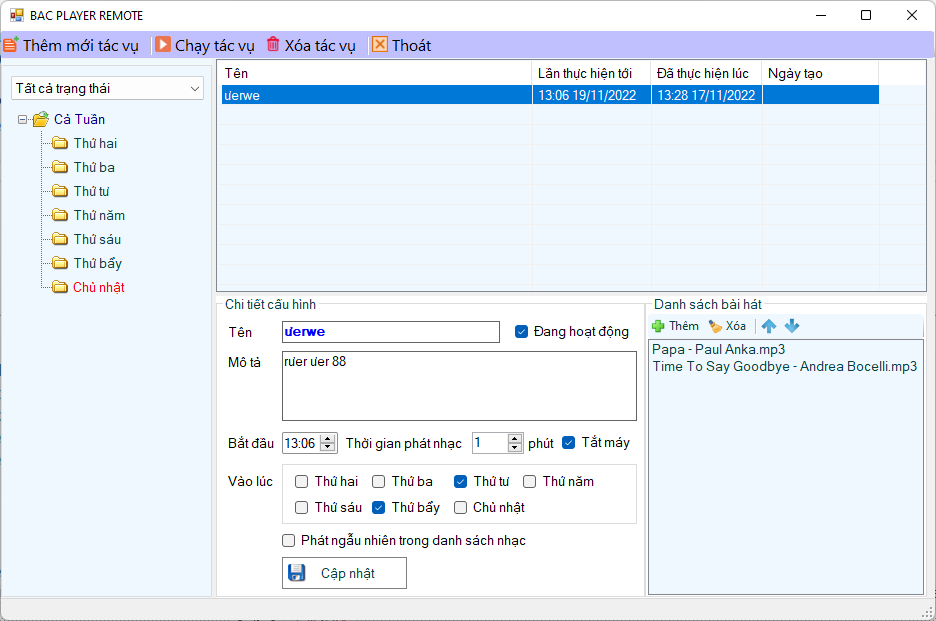936x621 pixels.
Task: Increase Thời gian phát nhạc with spinner
Action: pos(515,438)
